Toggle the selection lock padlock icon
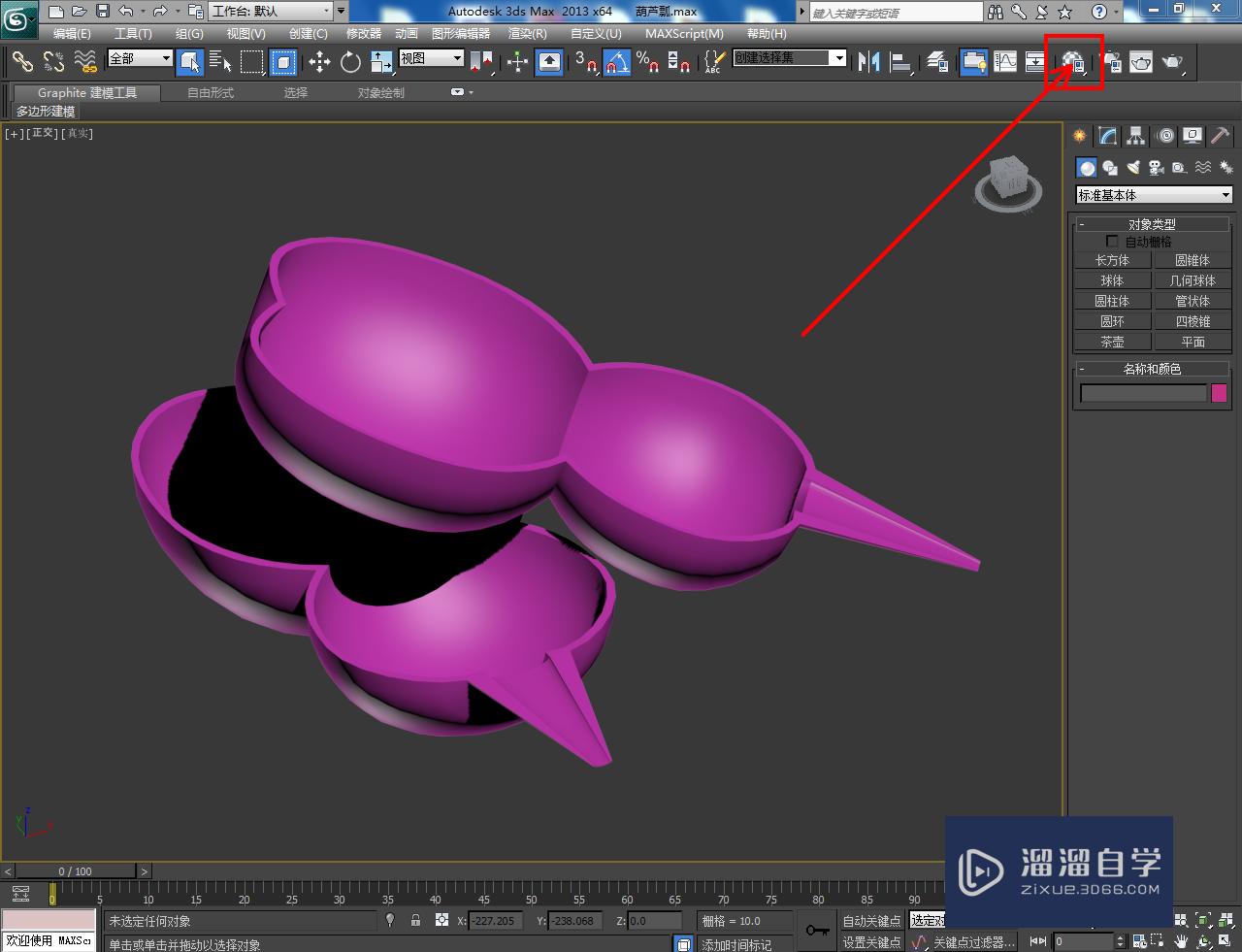The image size is (1242, 952). [x=415, y=920]
